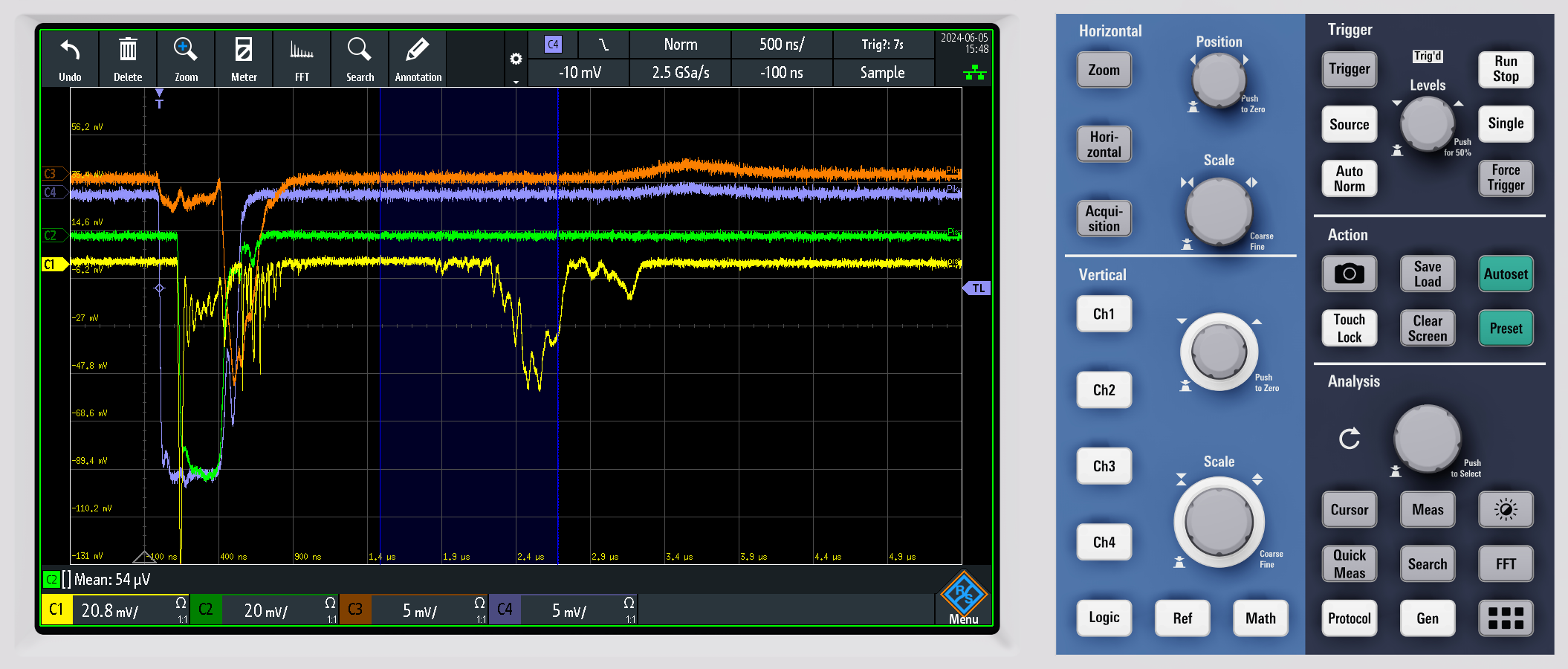Viewport: 1568px width, 669px height.
Task: Click the TL trigger level marker
Action: pos(978,288)
